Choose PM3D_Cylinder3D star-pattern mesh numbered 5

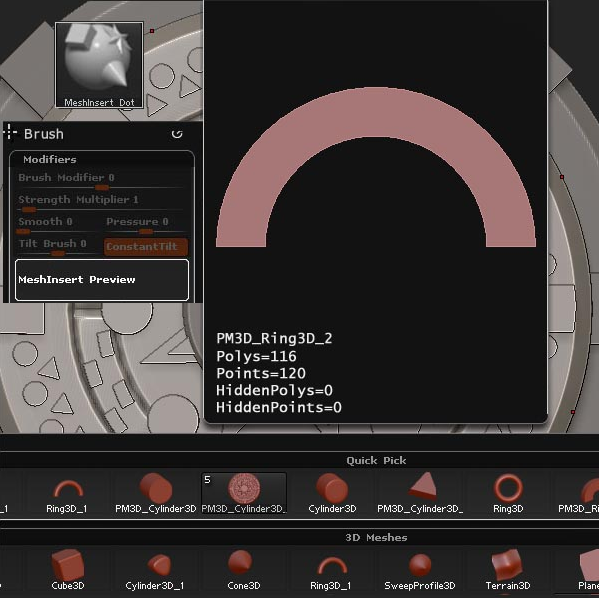(x=244, y=494)
